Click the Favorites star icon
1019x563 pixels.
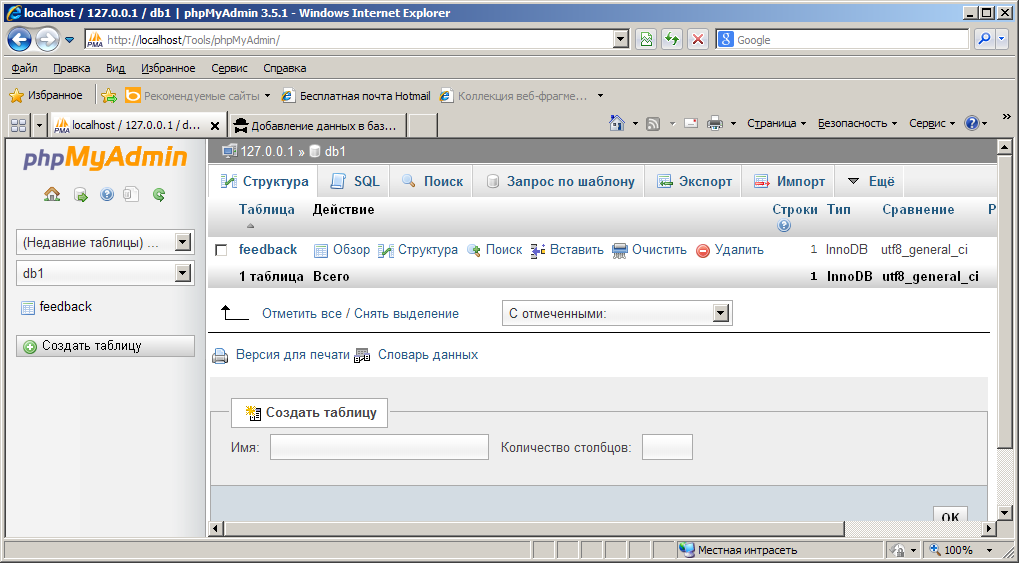[16, 96]
